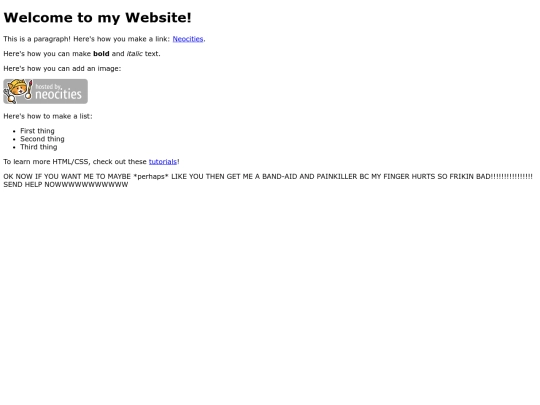Open the Neocities link
540x405 pixels.
pyautogui.click(x=188, y=39)
